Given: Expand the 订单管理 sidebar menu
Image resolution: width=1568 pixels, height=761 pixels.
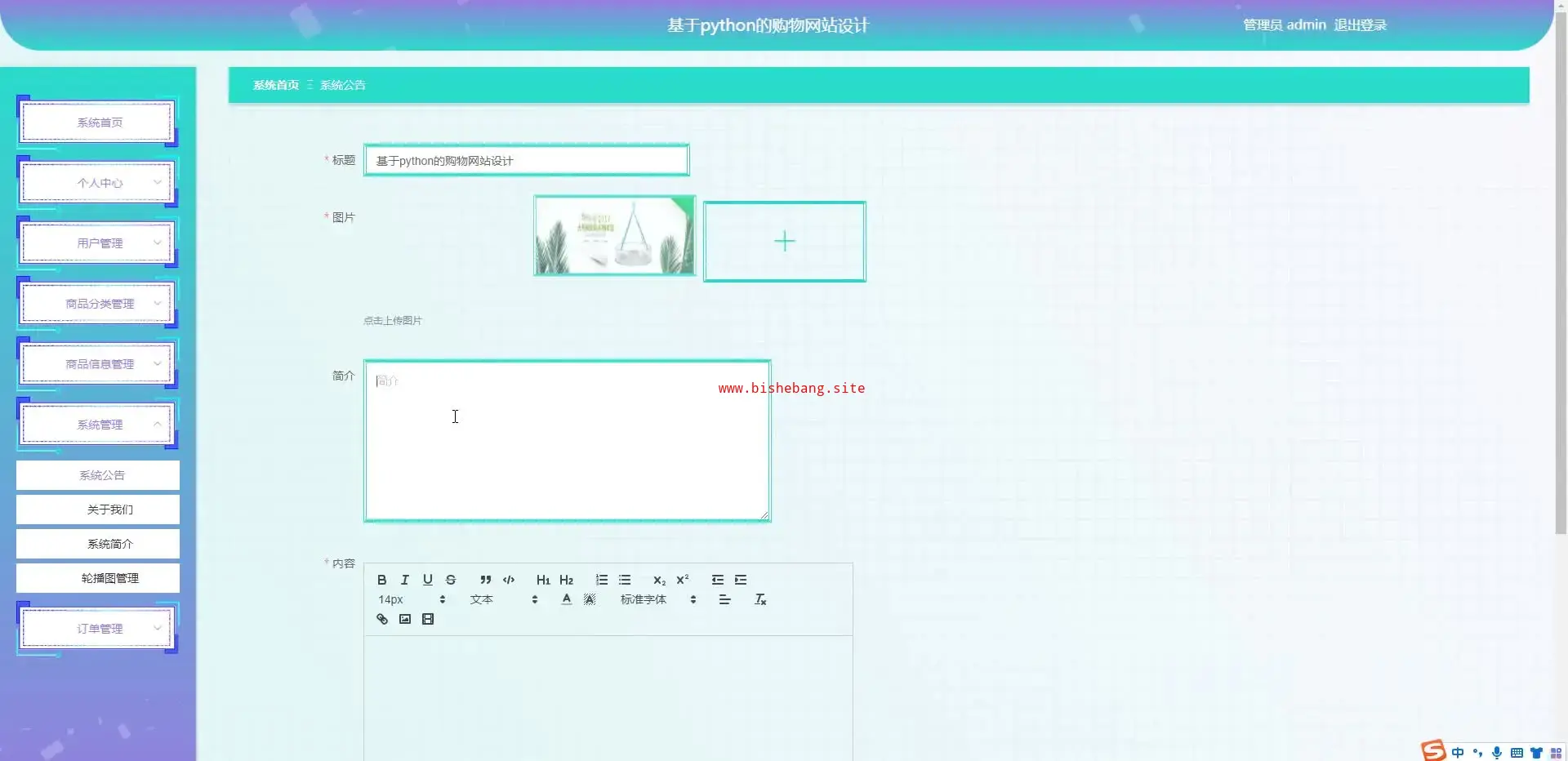Looking at the screenshot, I should (x=98, y=629).
